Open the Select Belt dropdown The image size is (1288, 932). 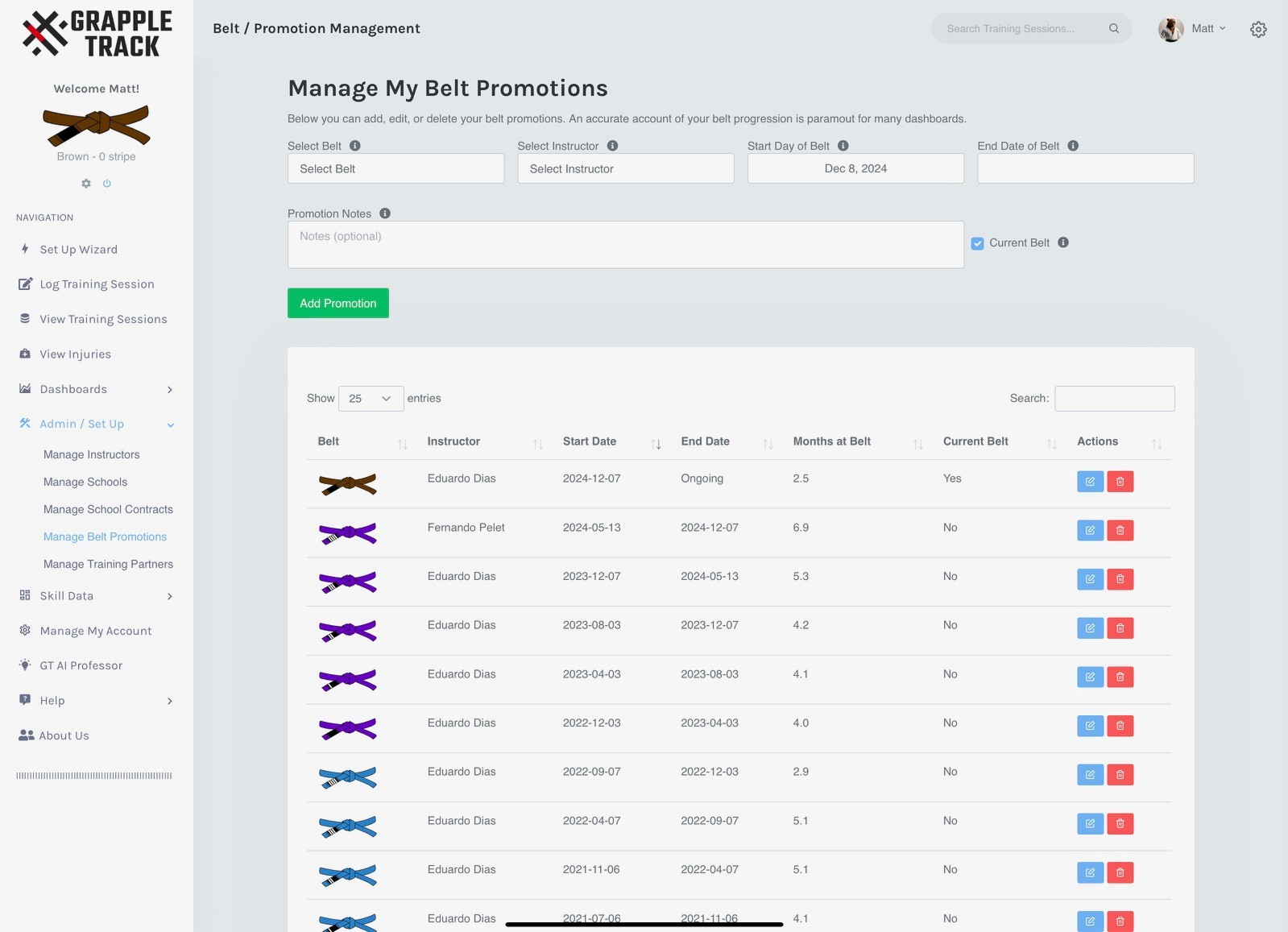click(x=396, y=169)
